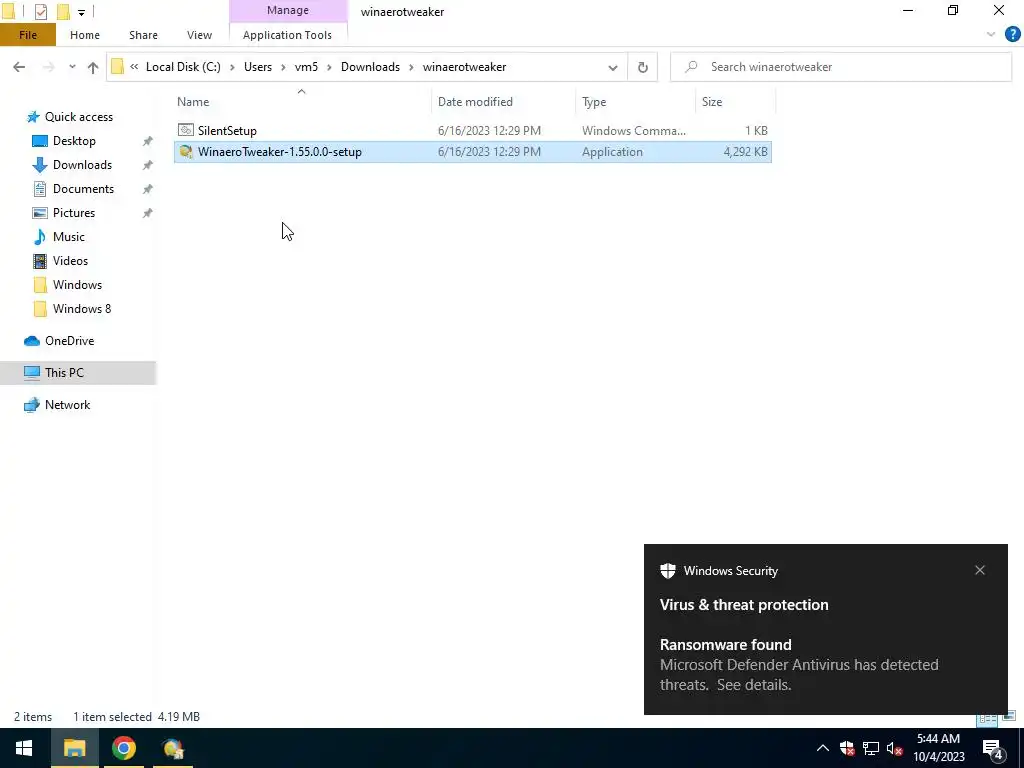Click Local Disk (C:) in address bar
The image size is (1024, 768).
[183, 67]
